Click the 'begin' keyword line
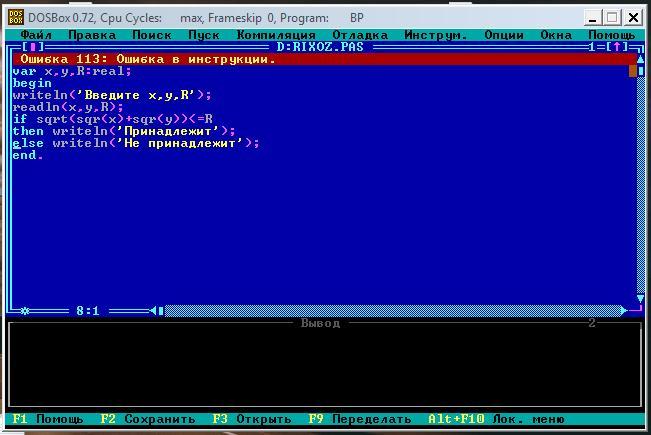Screen dimensions: 651x435 pos(32,83)
